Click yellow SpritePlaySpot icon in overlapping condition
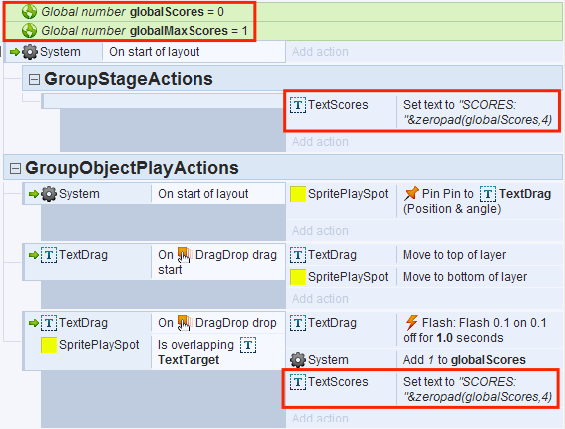The image size is (565, 429). click(49, 345)
